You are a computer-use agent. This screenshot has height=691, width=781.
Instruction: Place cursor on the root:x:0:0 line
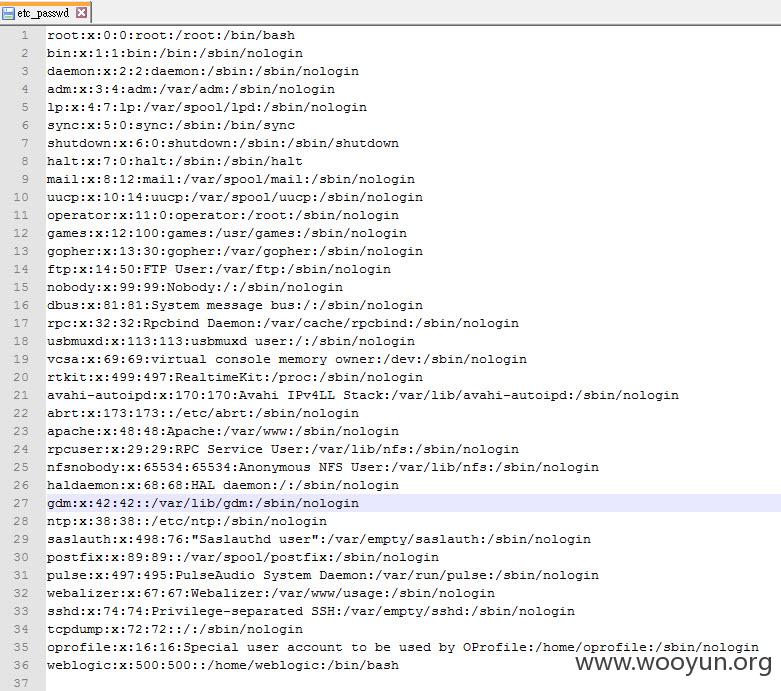171,35
